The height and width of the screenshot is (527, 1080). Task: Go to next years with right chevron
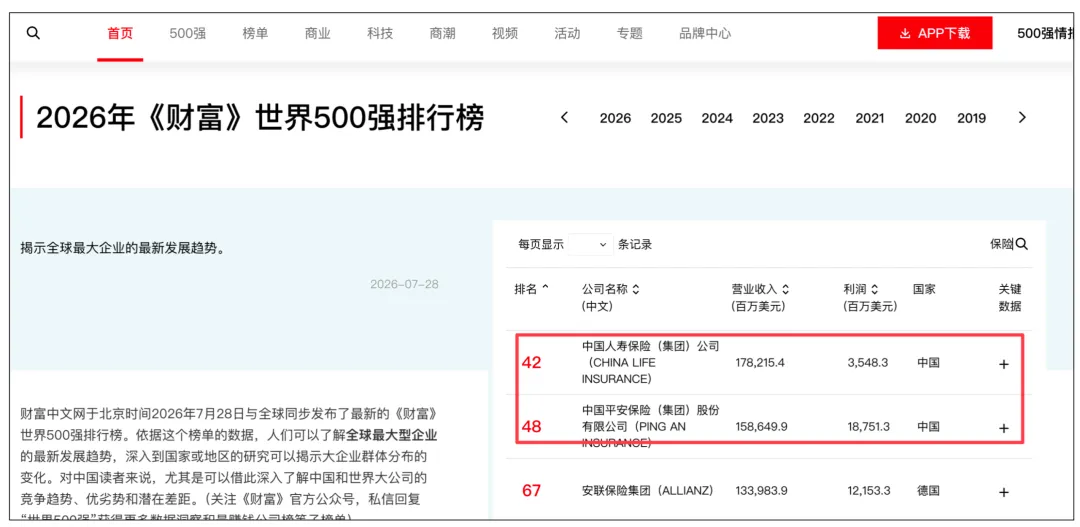1022,117
